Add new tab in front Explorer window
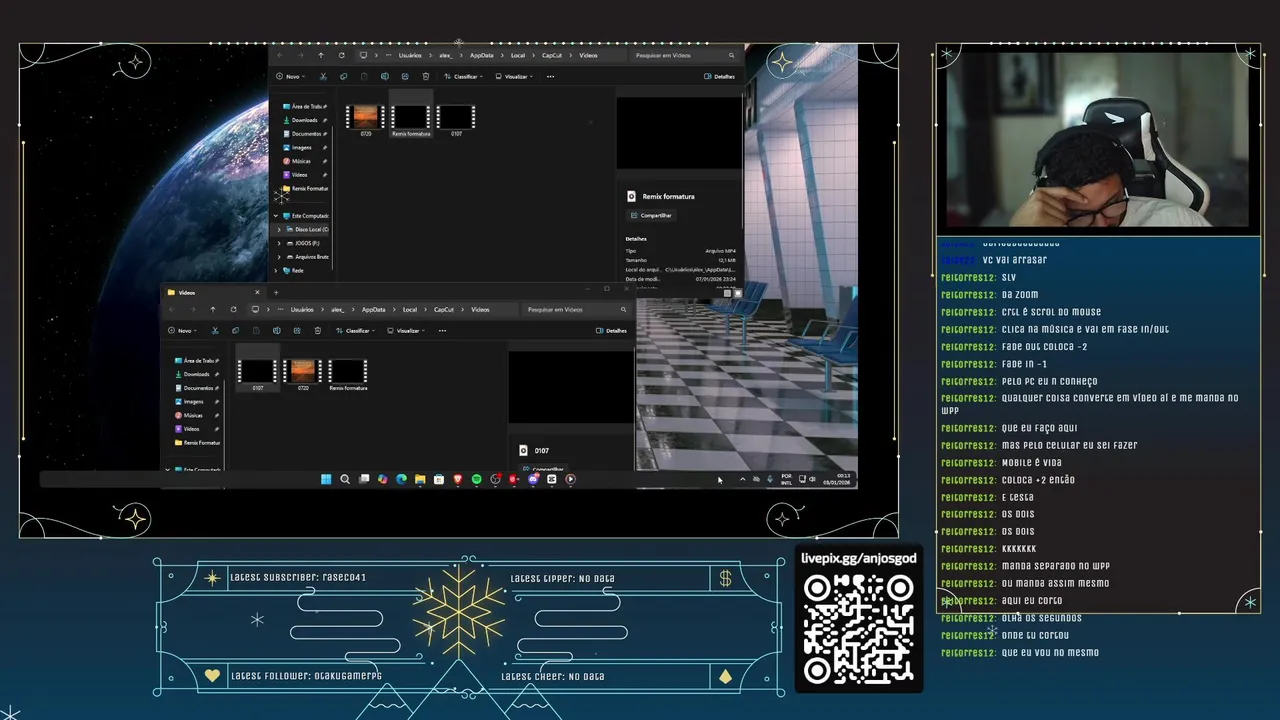 tap(276, 292)
